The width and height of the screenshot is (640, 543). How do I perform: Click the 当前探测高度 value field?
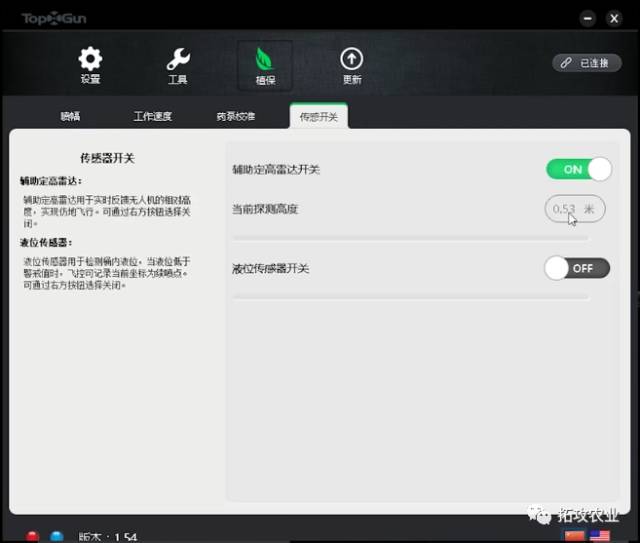coord(575,209)
